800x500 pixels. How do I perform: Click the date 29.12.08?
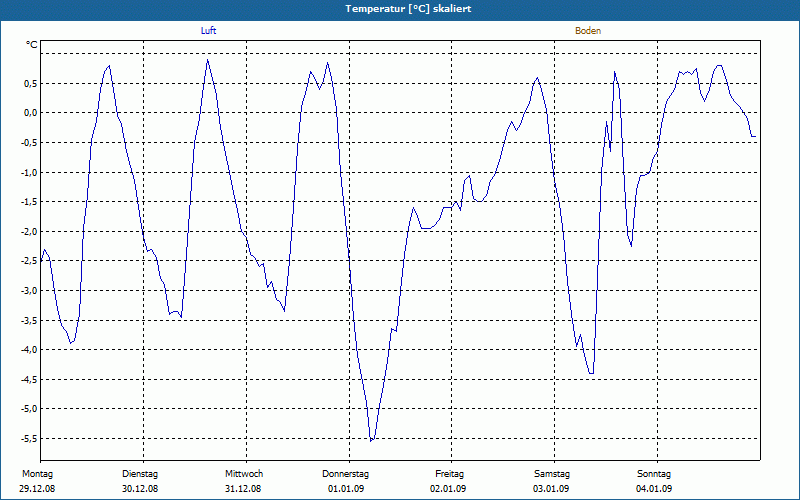pos(37,489)
